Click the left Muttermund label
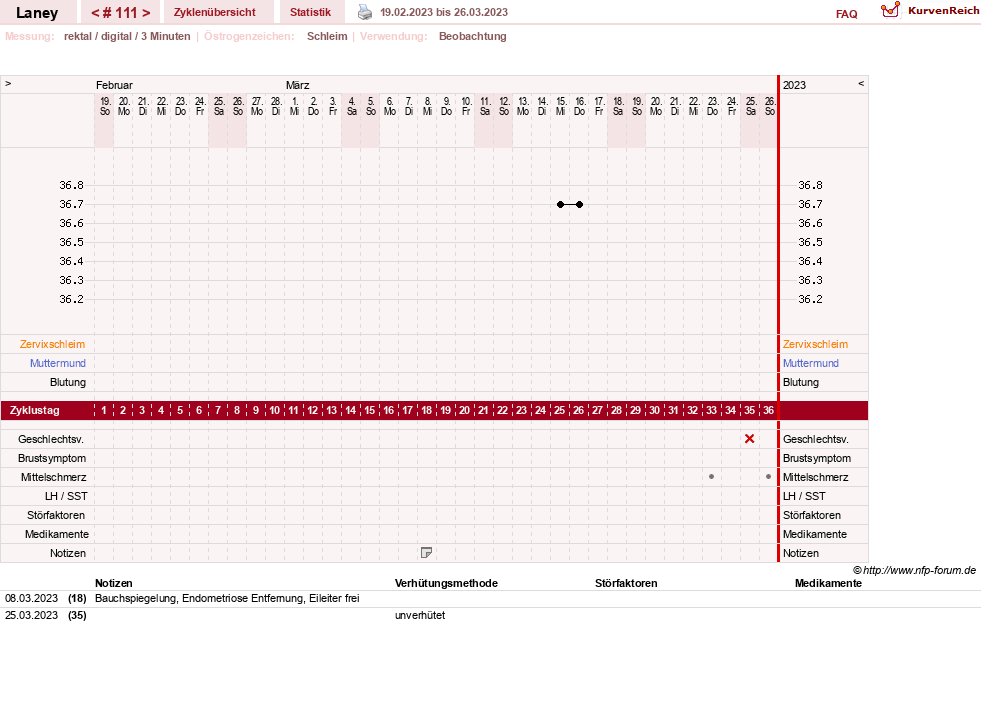981x722 pixels. (58, 363)
